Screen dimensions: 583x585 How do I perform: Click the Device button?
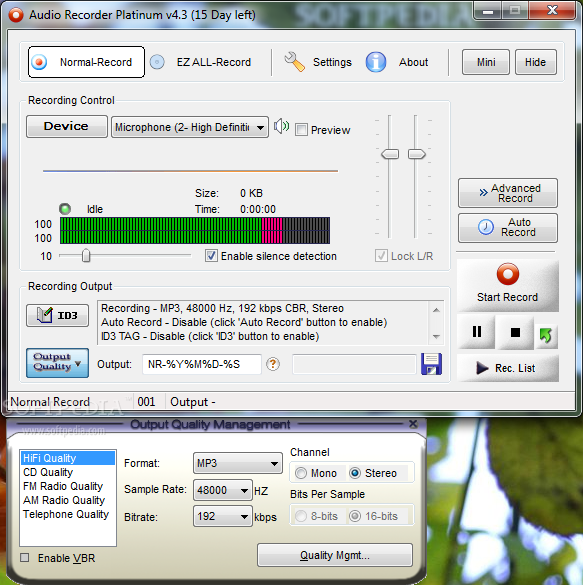coord(67,126)
